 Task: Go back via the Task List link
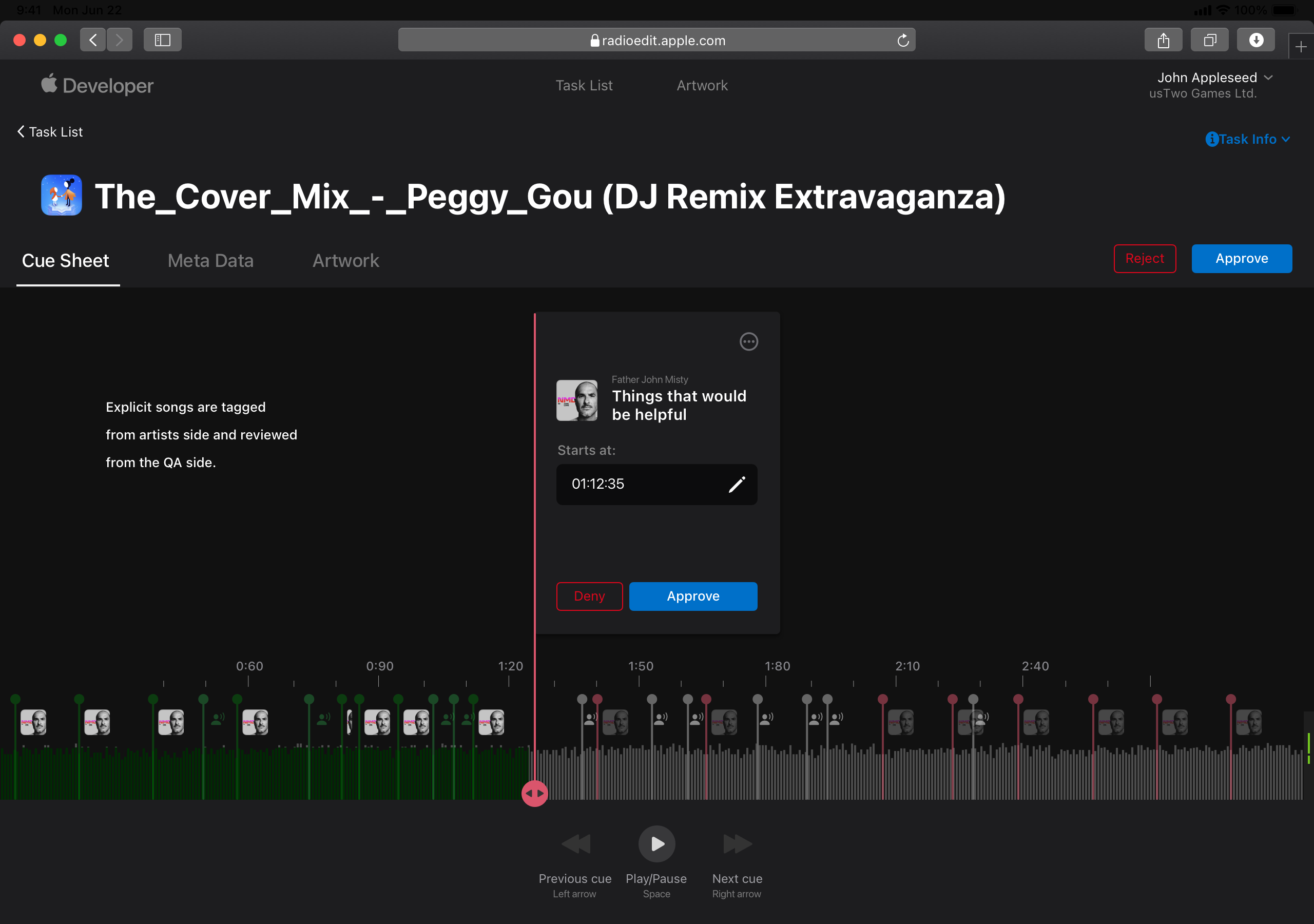tap(50, 132)
